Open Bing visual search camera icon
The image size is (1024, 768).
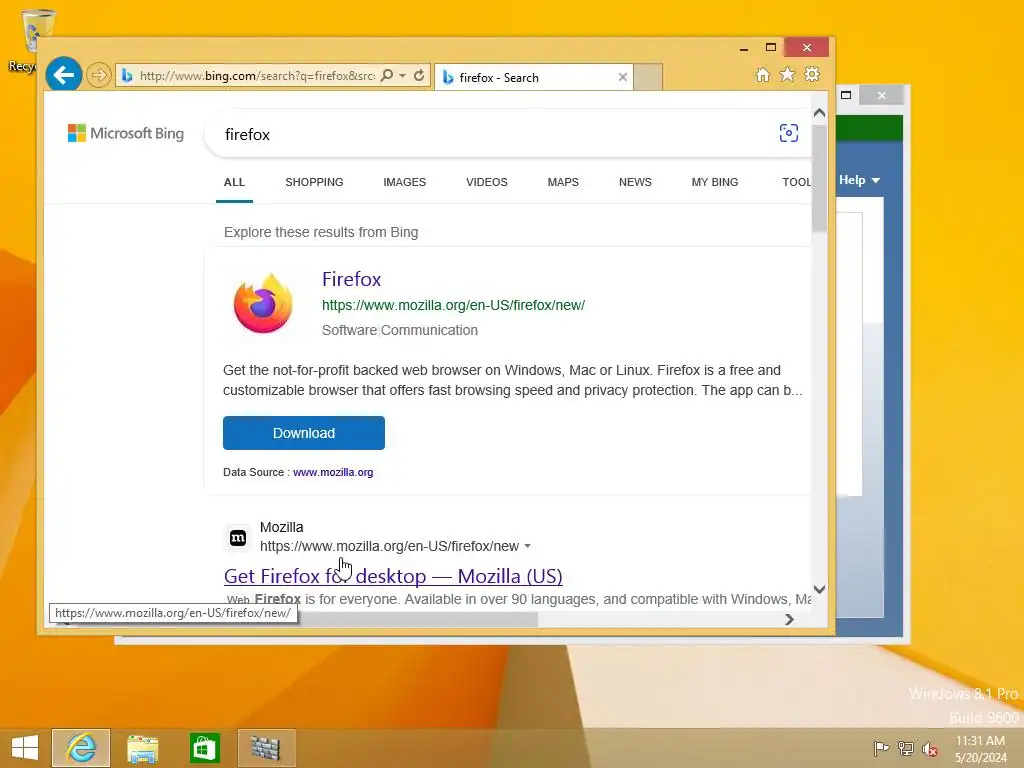coord(788,133)
